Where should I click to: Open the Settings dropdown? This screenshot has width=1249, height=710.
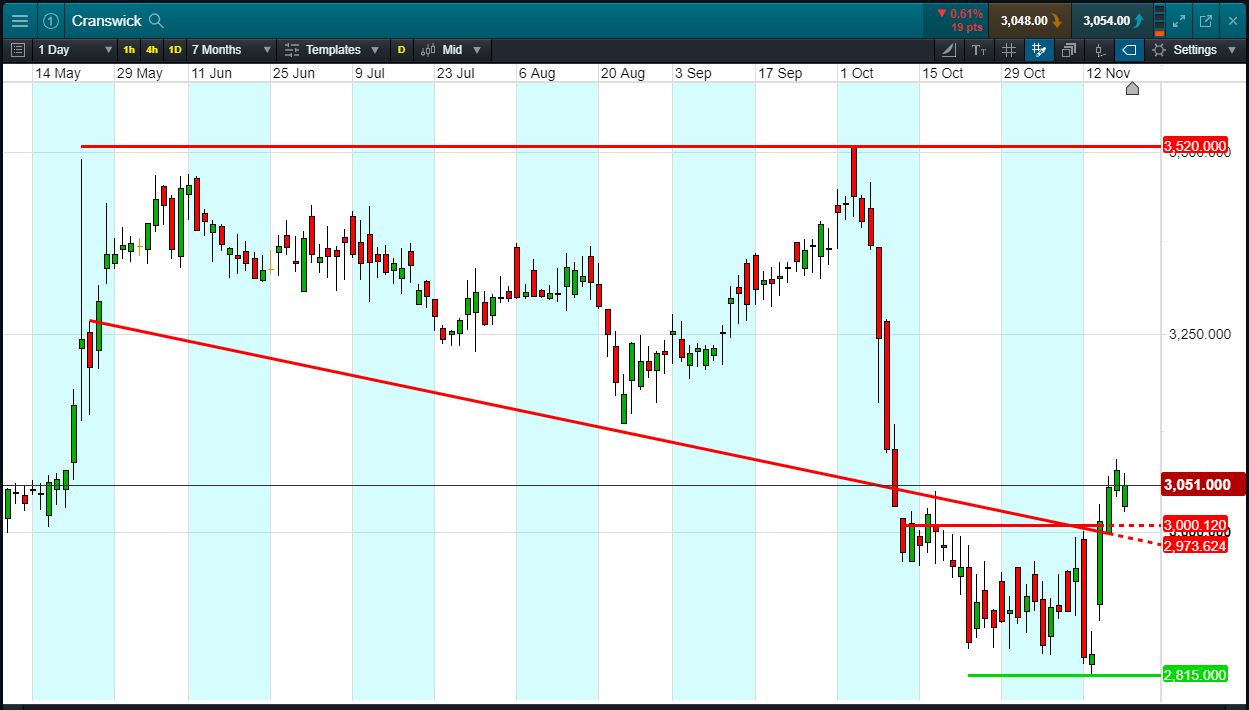pos(1193,49)
